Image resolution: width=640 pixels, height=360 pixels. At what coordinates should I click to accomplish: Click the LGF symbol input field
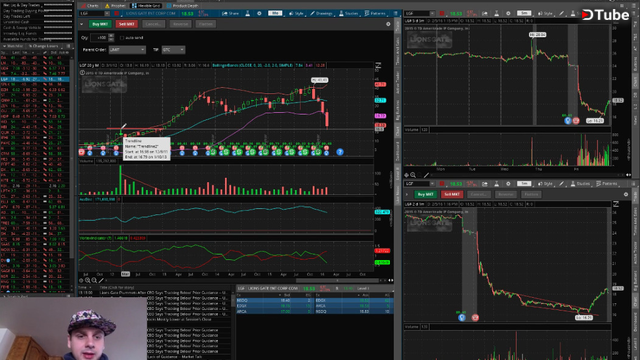(92, 13)
